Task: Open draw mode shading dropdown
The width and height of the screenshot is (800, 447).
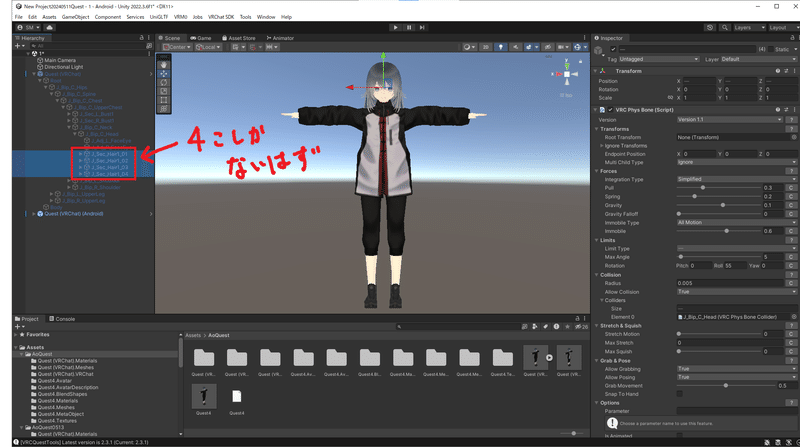Action: click(469, 47)
